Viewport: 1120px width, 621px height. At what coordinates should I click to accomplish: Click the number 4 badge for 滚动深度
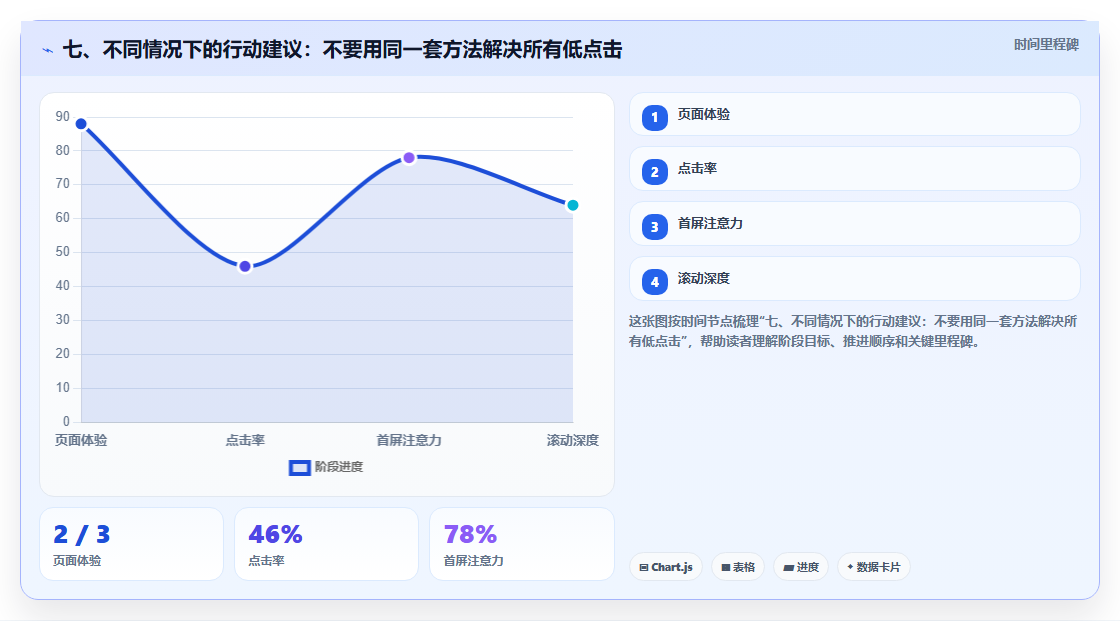654,282
